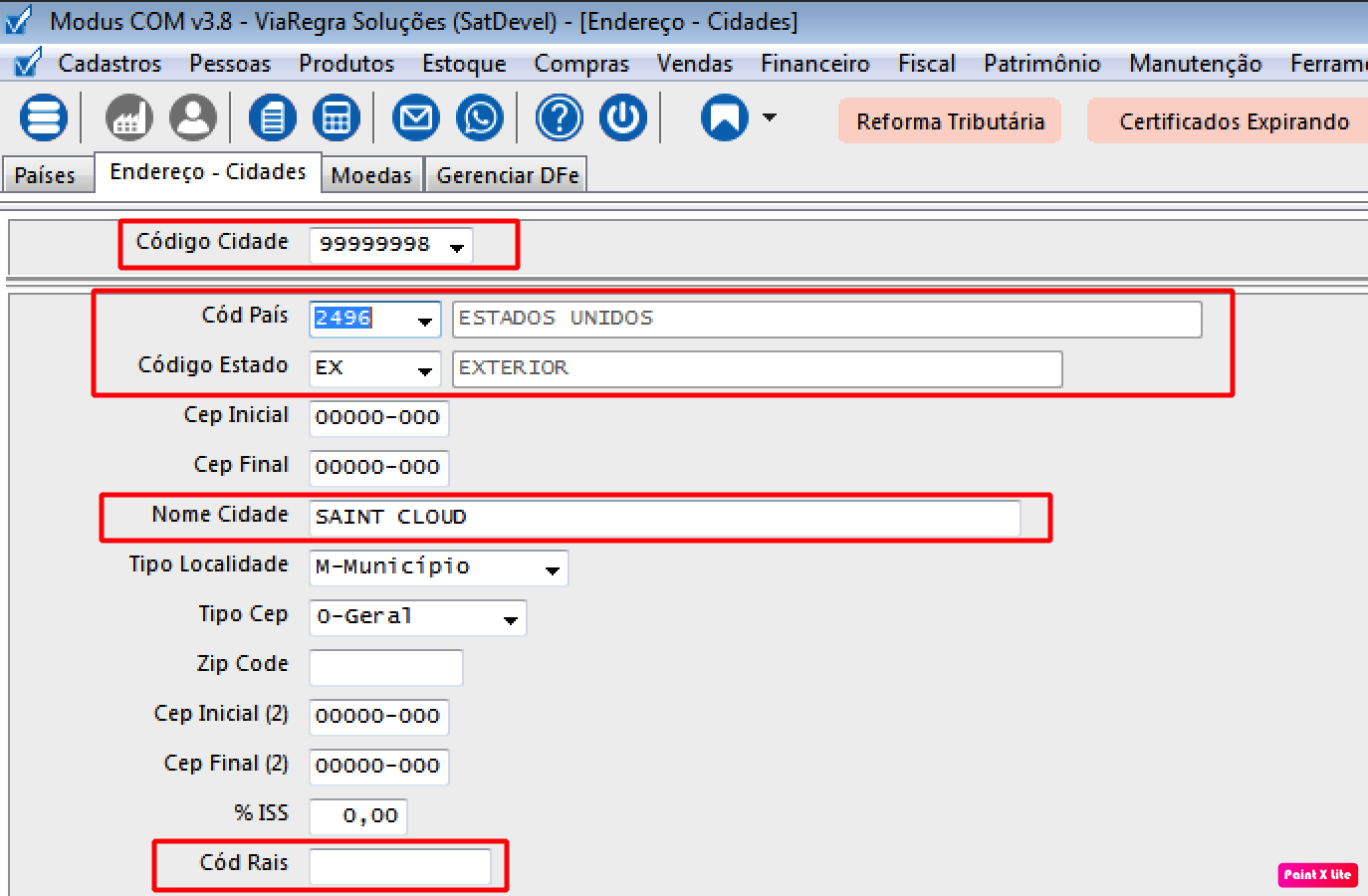
Task: Switch to the Moedas tab
Action: [371, 175]
